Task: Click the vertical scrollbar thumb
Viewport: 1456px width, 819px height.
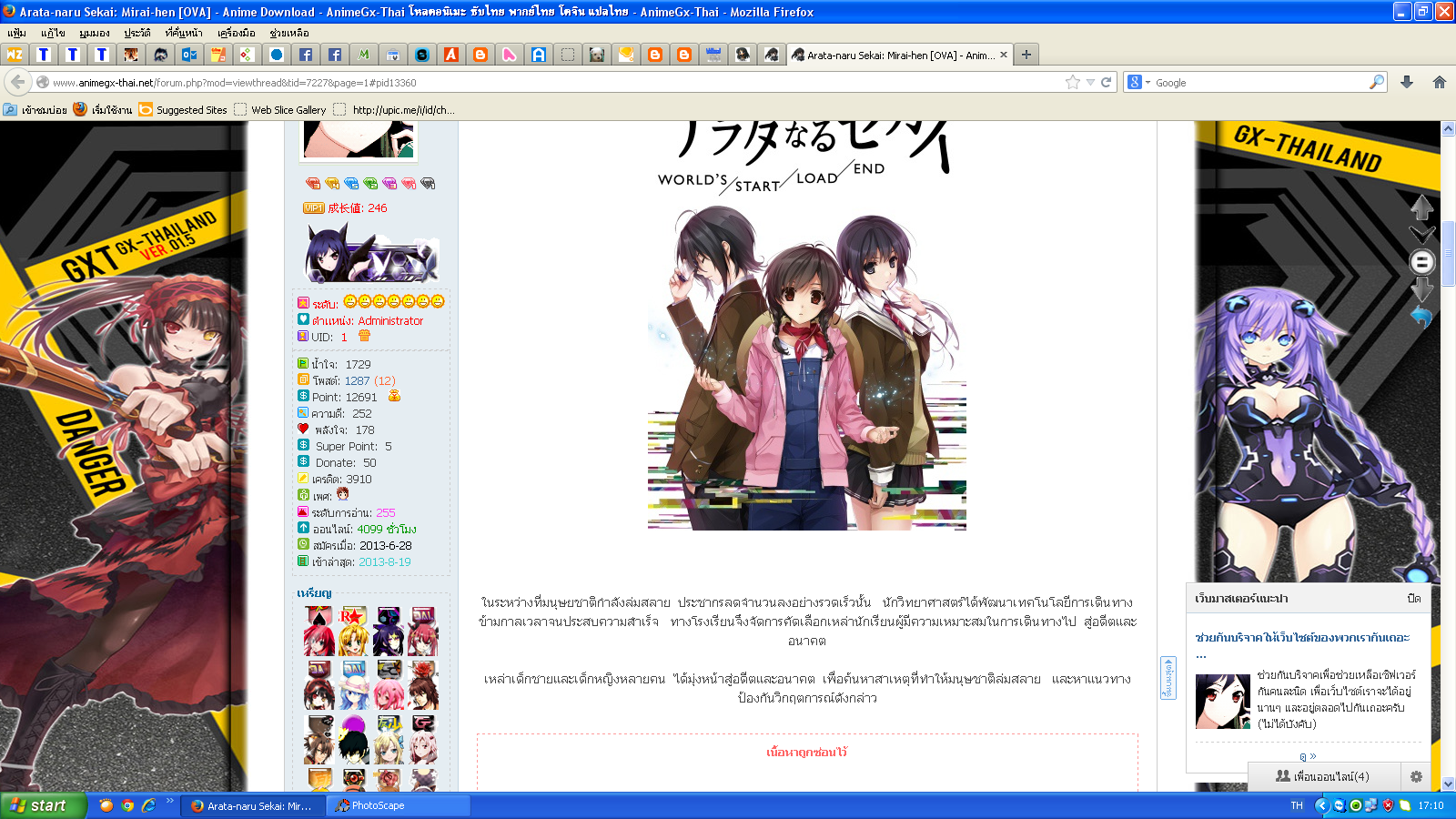Action: coord(1448,254)
